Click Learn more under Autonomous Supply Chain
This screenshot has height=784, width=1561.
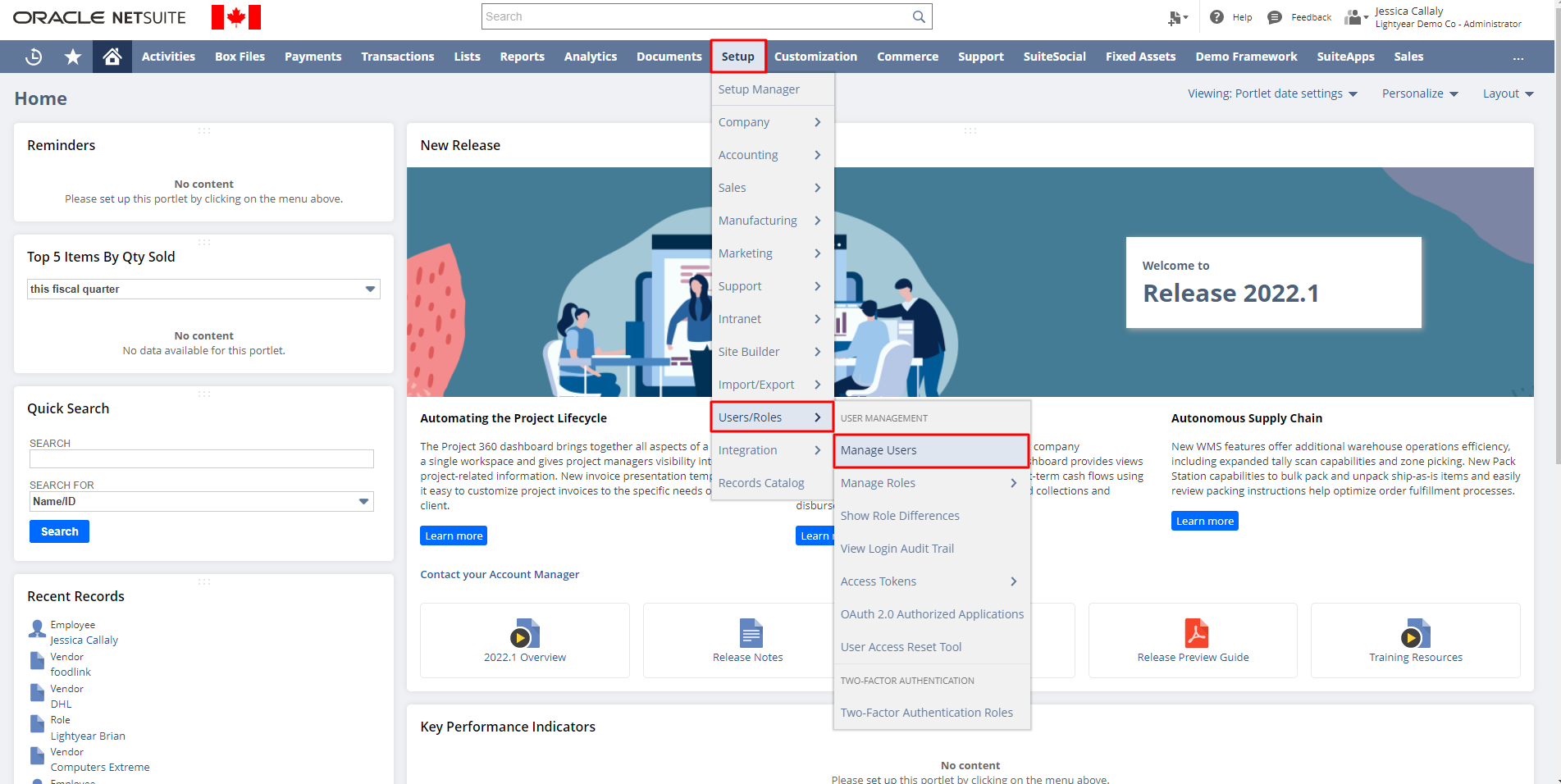[x=1204, y=521]
